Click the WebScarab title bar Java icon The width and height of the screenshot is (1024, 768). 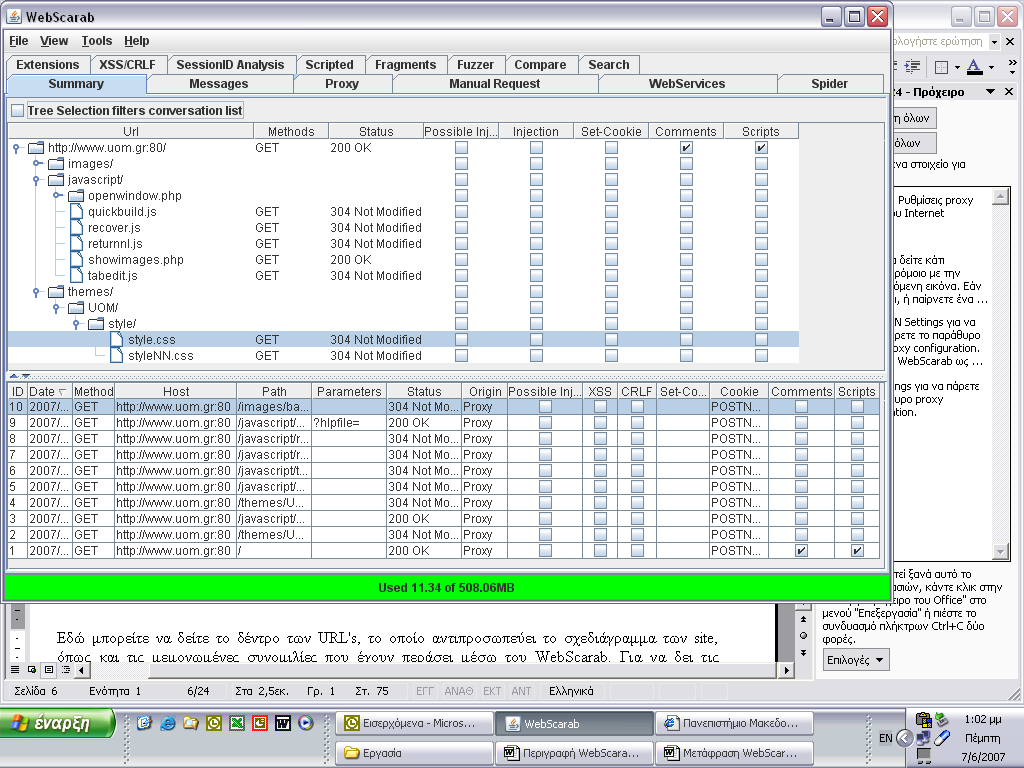pyautogui.click(x=14, y=16)
